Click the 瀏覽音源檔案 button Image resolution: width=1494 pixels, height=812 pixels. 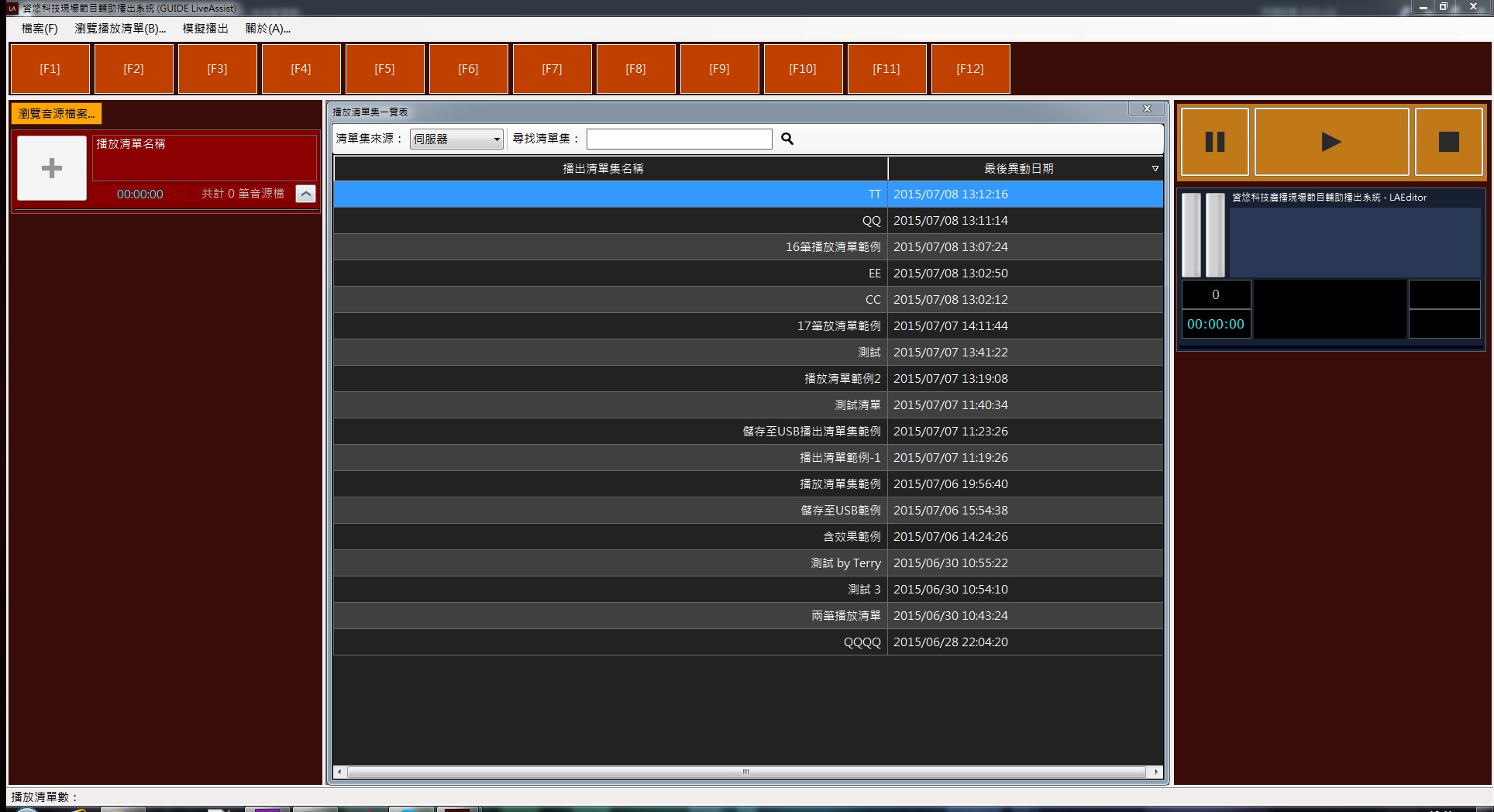point(57,114)
